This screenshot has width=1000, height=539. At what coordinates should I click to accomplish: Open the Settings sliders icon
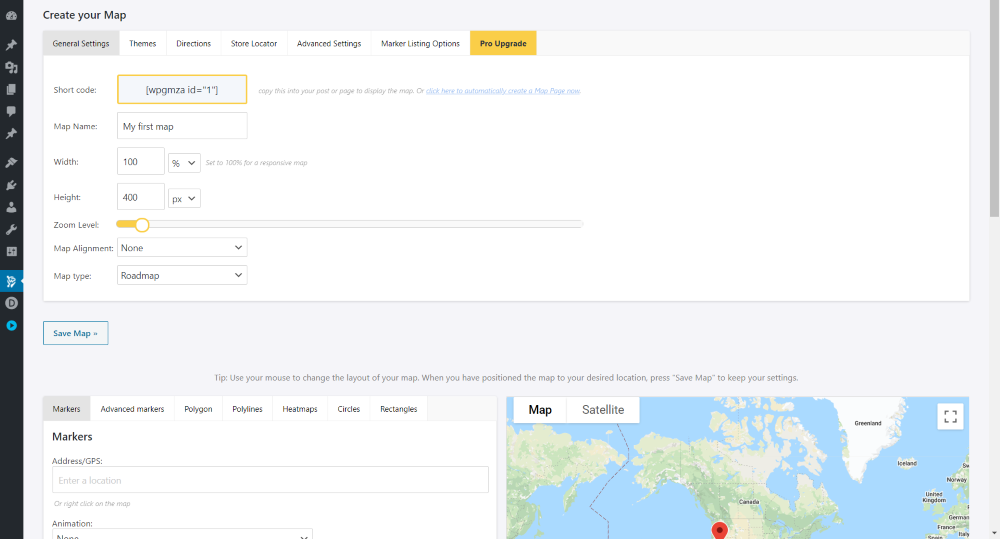click(x=11, y=252)
